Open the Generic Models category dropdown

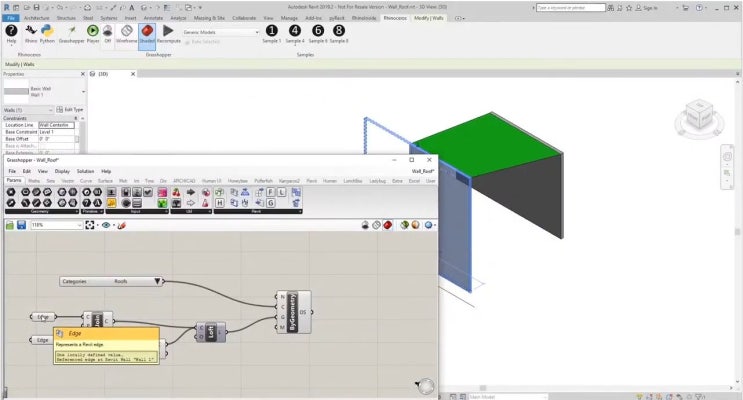coord(221,32)
